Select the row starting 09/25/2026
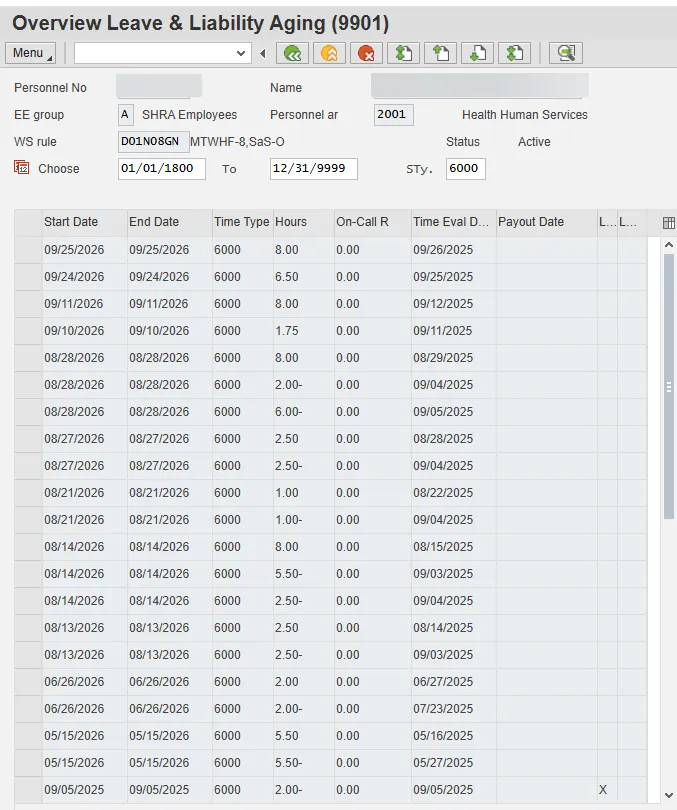677x810 pixels. coord(28,250)
